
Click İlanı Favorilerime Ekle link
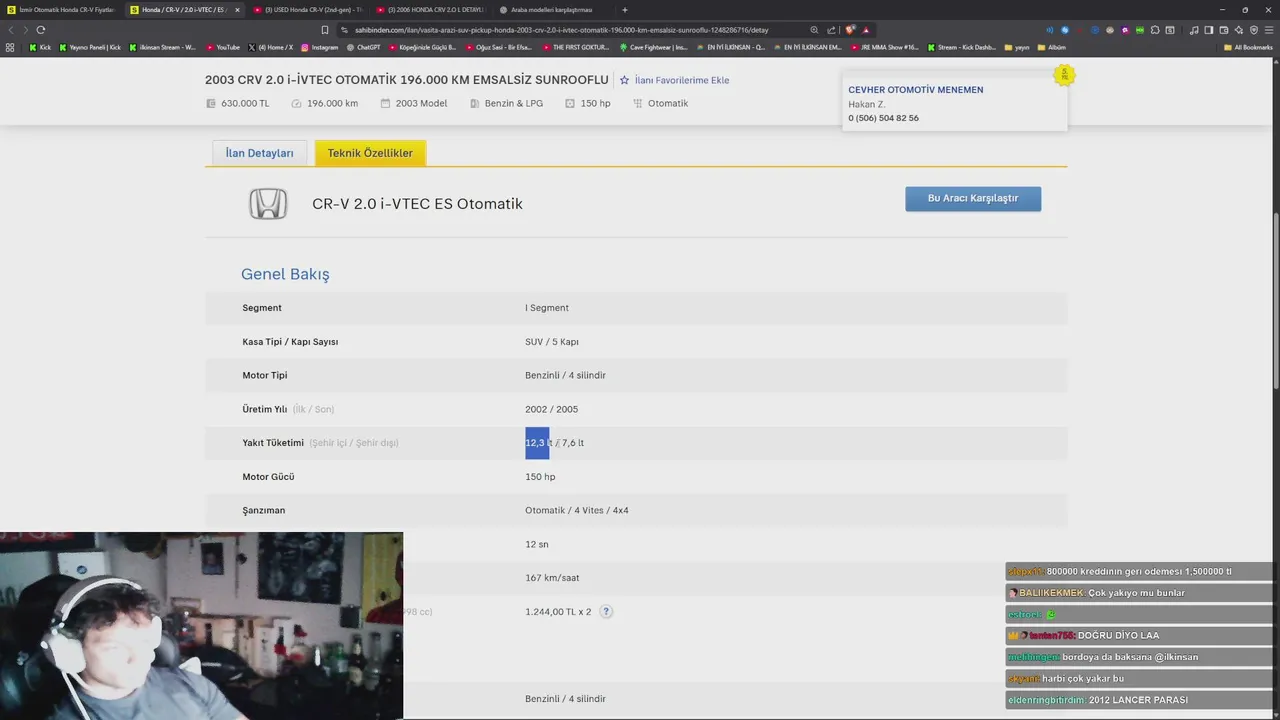(x=682, y=80)
